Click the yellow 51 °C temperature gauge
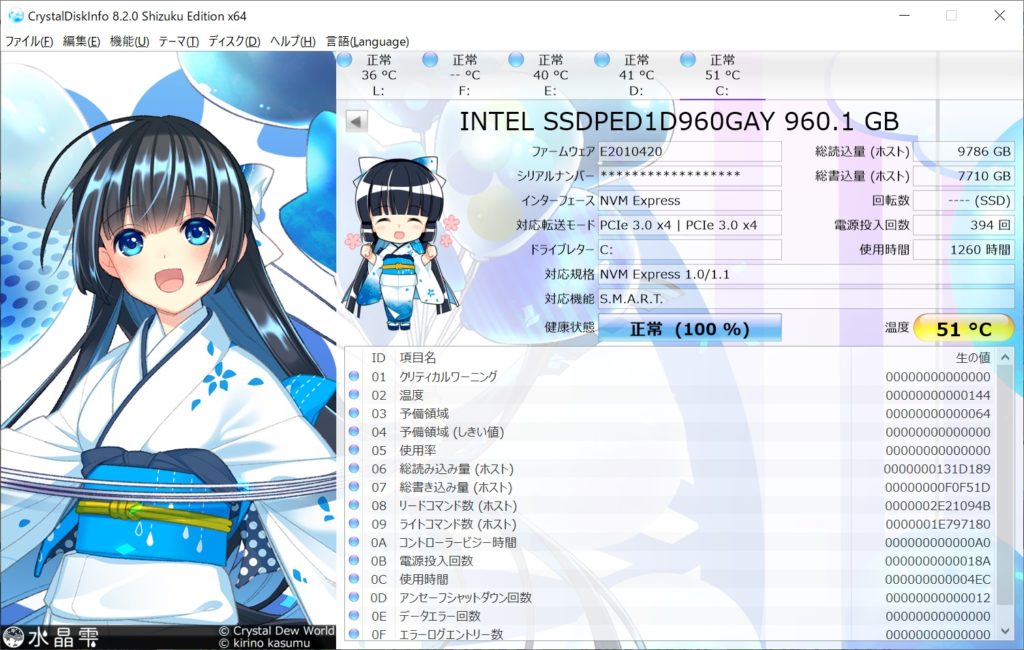1024x650 pixels. [963, 328]
